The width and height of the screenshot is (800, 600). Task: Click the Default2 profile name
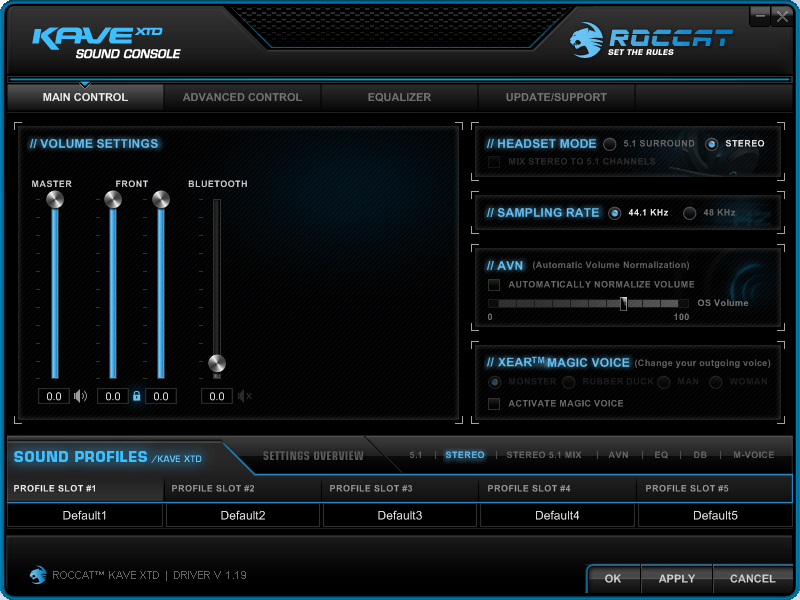(x=243, y=515)
